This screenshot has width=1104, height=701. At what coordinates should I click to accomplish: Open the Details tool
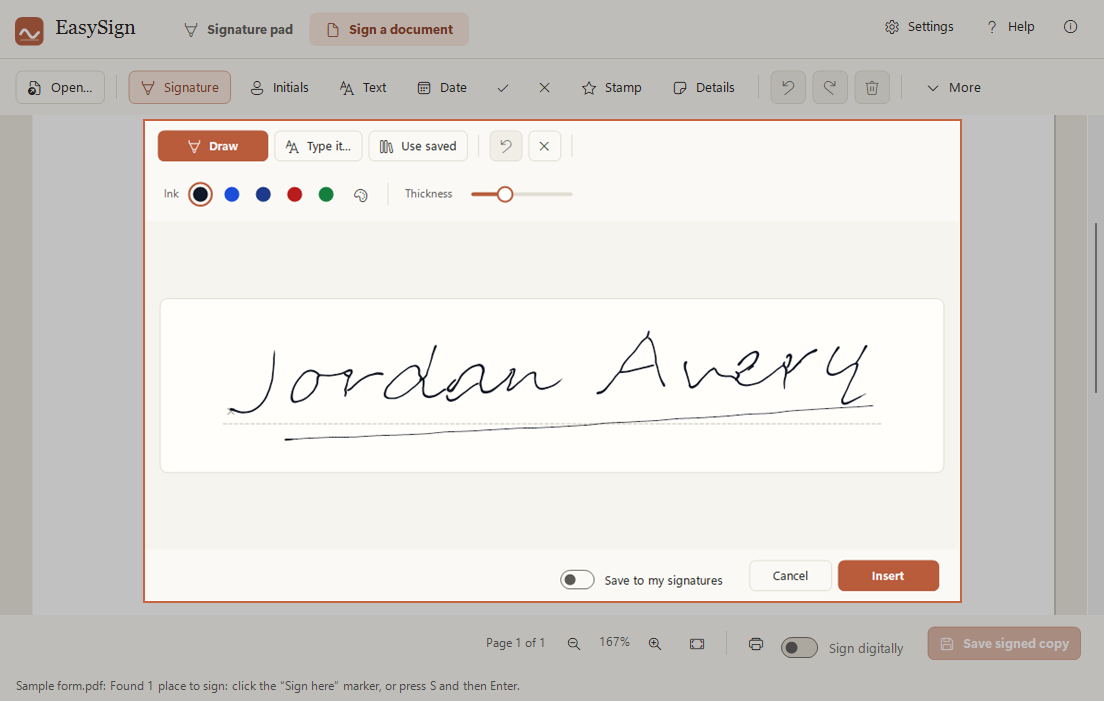pos(704,87)
